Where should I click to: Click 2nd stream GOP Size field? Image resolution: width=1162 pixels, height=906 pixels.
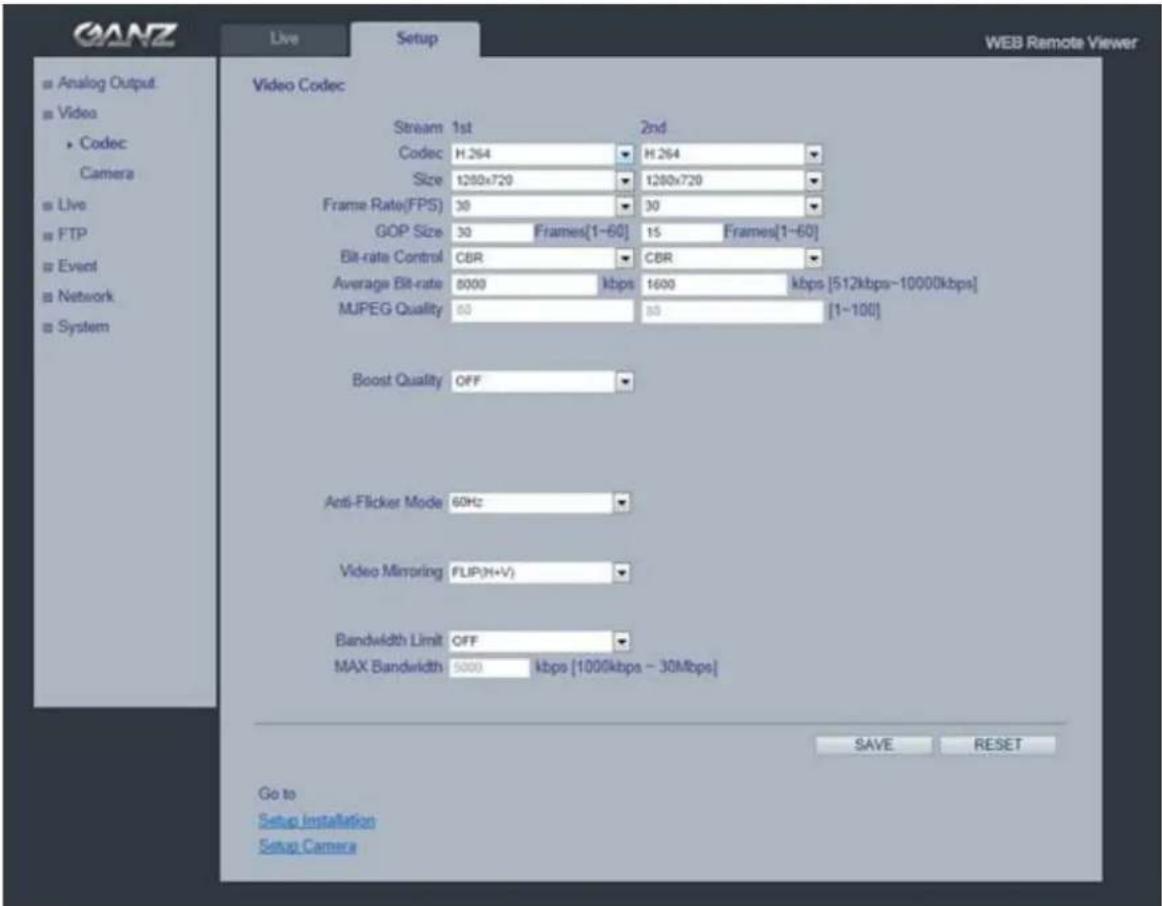[x=682, y=232]
